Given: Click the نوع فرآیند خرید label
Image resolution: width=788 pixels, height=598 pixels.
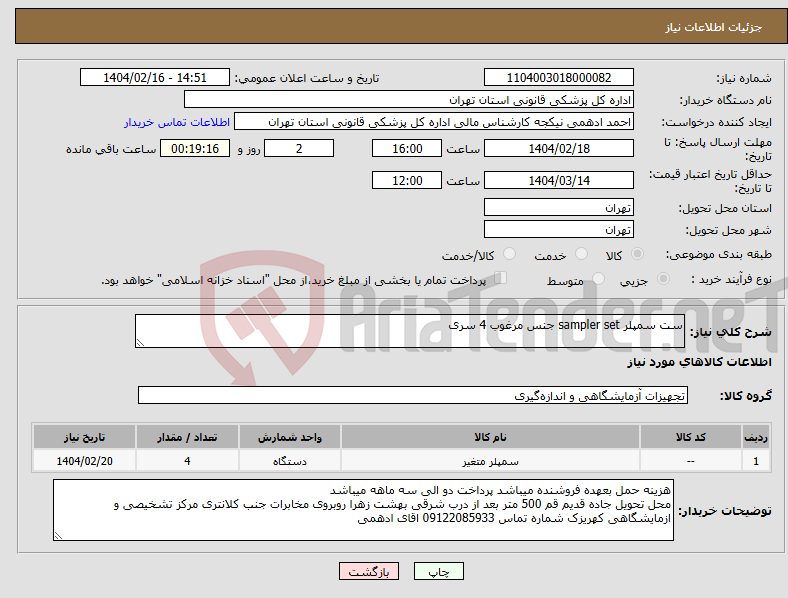Looking at the screenshot, I should tap(731, 279).
